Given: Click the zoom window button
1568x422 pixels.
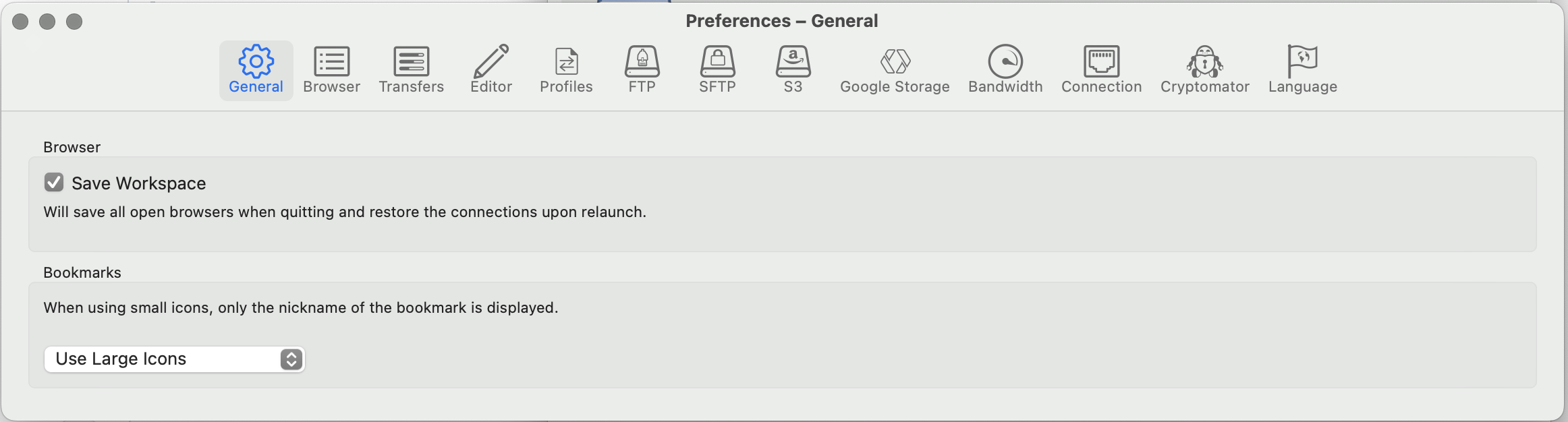Looking at the screenshot, I should click(x=74, y=22).
